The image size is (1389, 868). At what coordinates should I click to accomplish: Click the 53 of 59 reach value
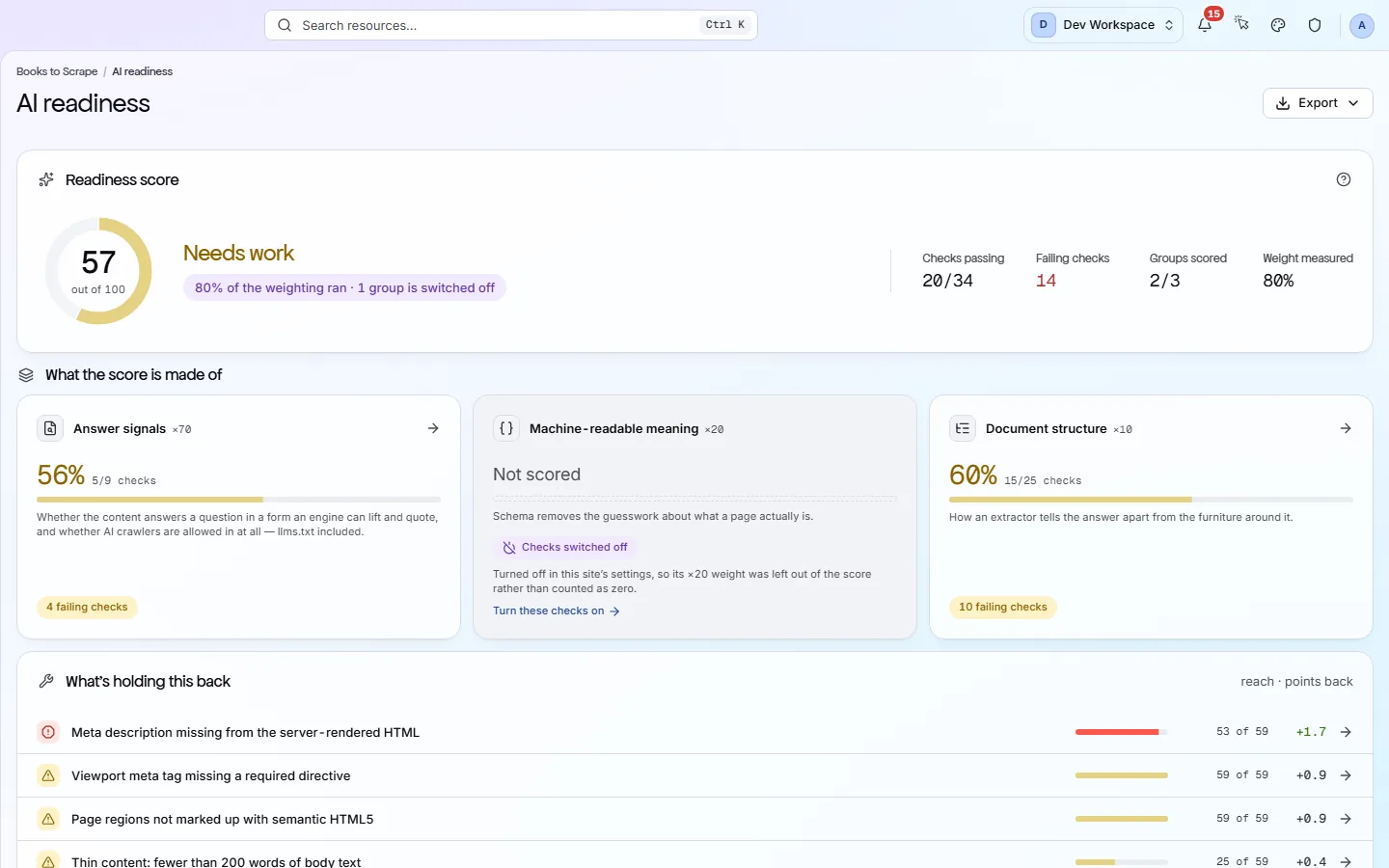pyautogui.click(x=1242, y=732)
